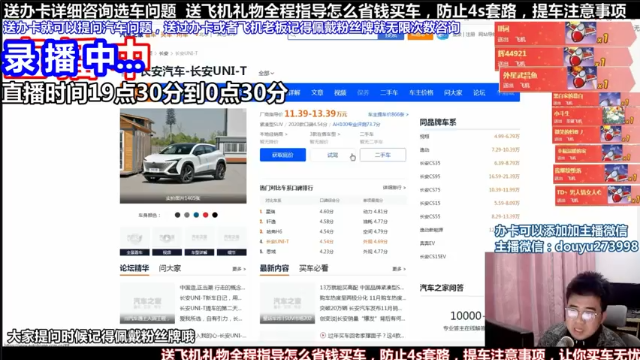Expand the 全部 dropdown next to car title

pyautogui.click(x=266, y=73)
